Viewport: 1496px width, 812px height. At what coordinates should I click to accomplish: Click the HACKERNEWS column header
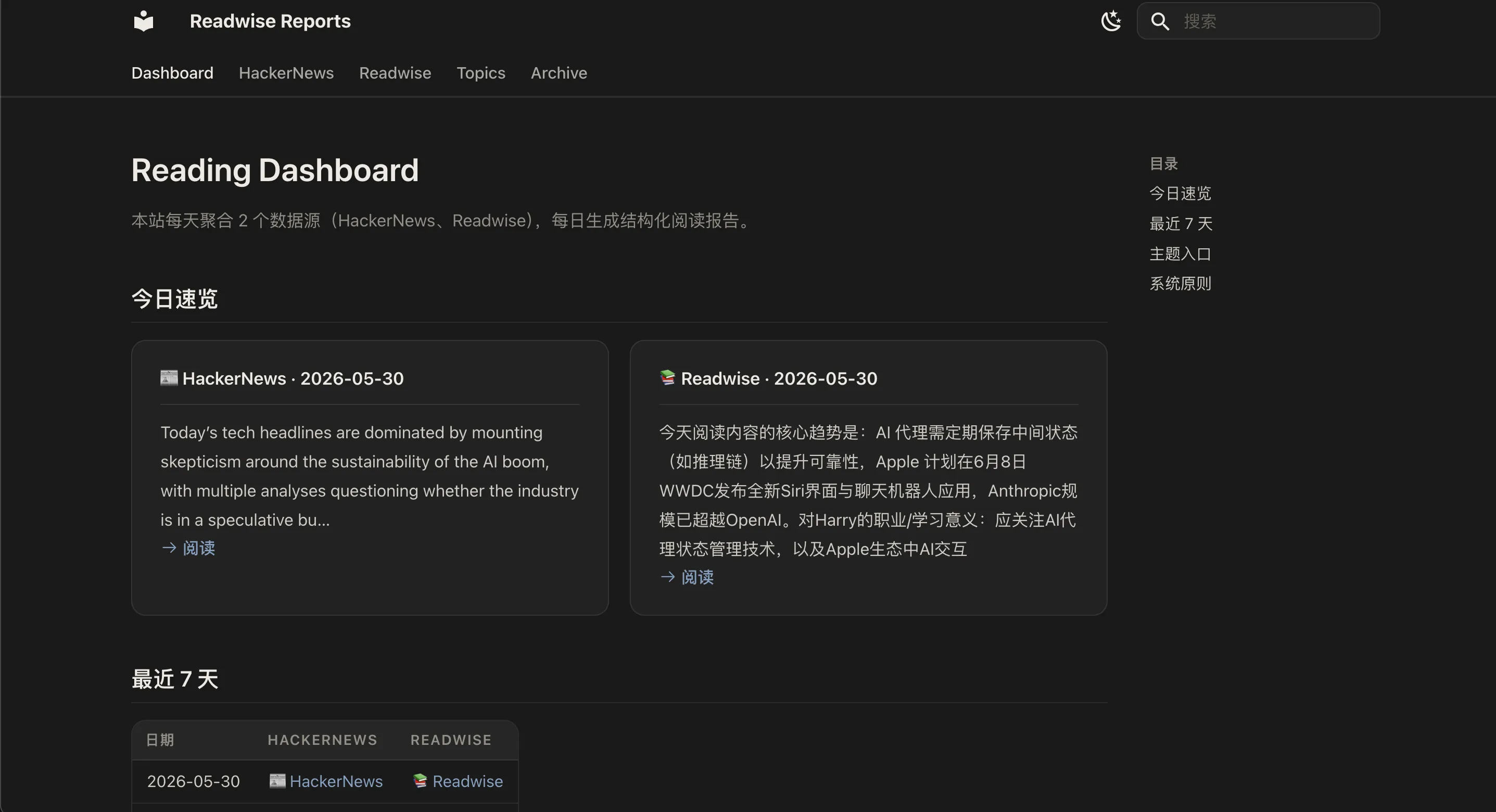(322, 740)
